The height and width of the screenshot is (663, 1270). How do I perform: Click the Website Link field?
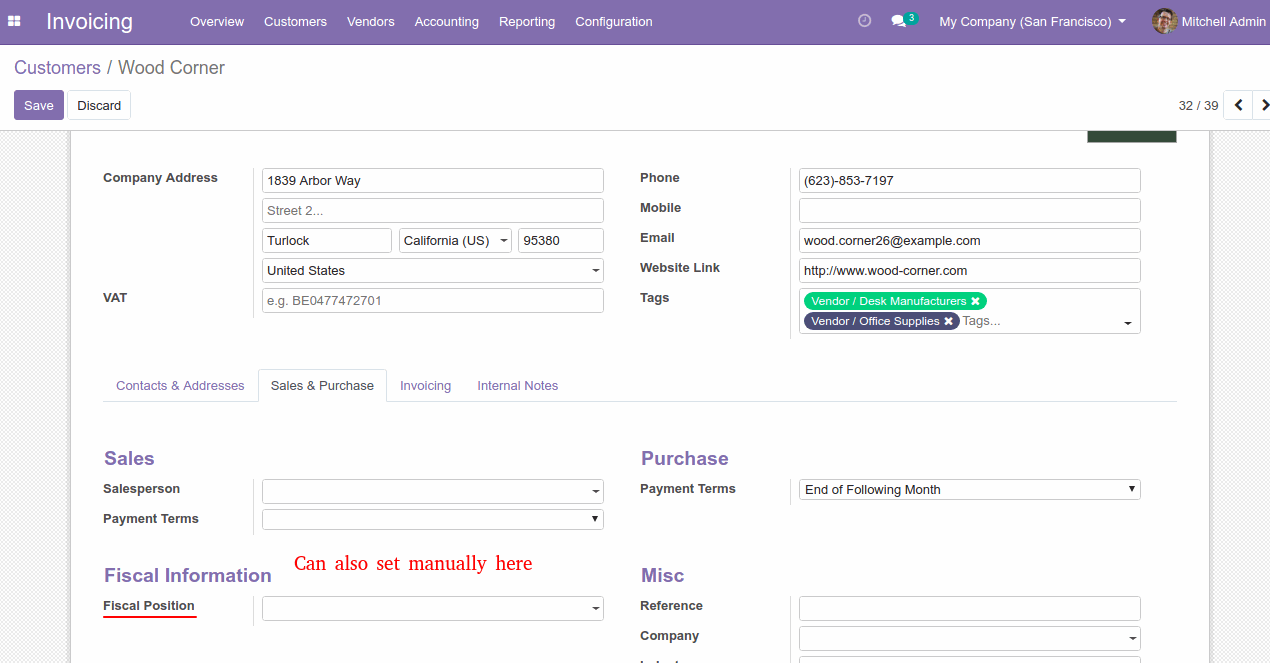(970, 271)
